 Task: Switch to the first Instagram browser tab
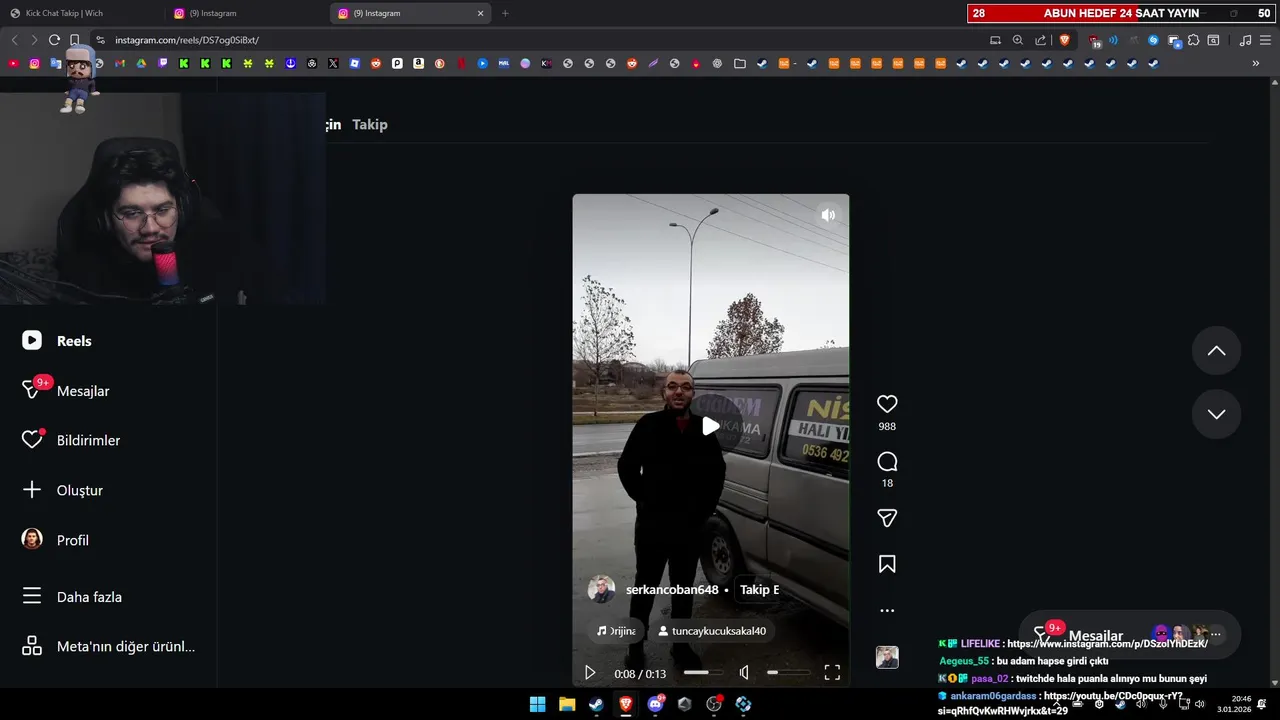(x=247, y=13)
